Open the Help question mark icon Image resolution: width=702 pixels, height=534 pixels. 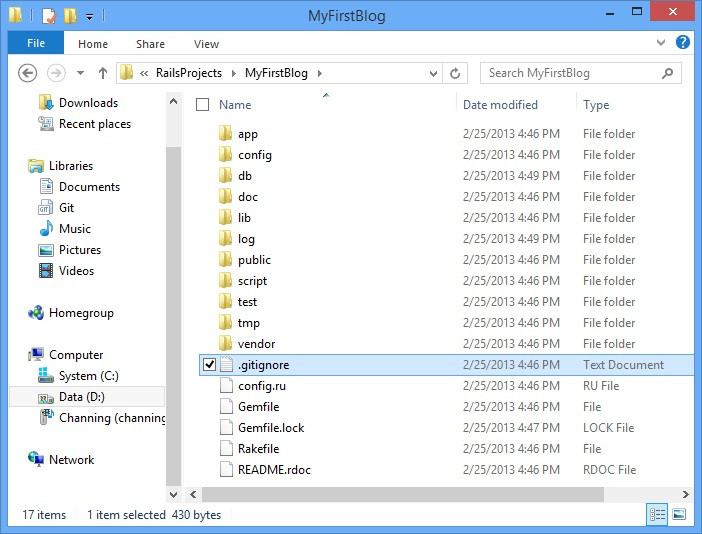coord(682,43)
